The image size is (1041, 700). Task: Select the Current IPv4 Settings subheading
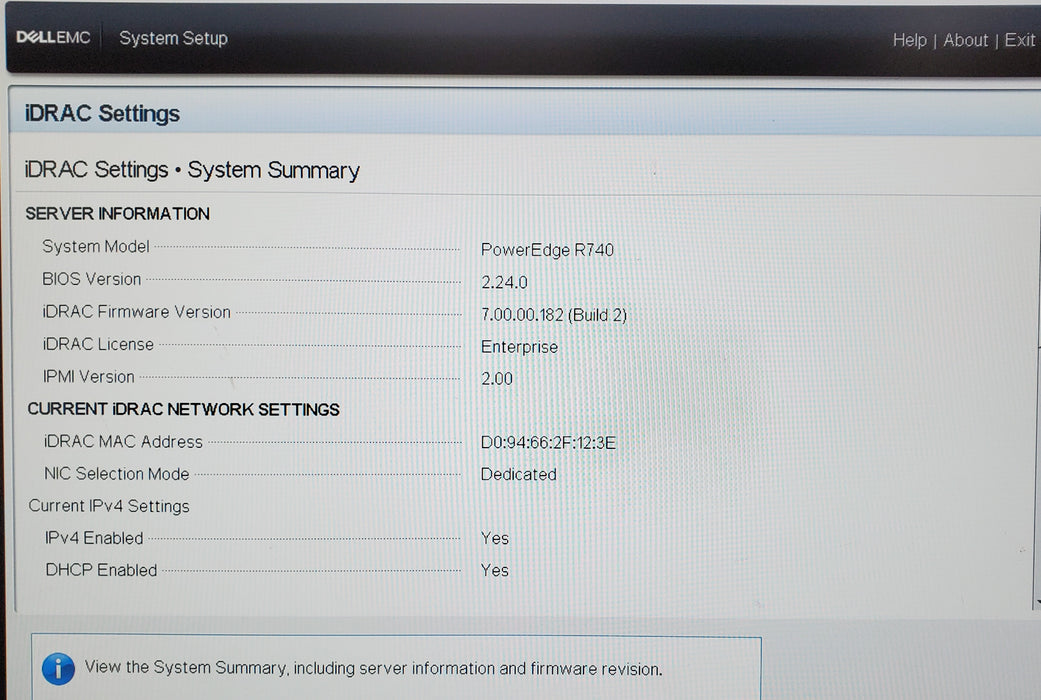[109, 506]
